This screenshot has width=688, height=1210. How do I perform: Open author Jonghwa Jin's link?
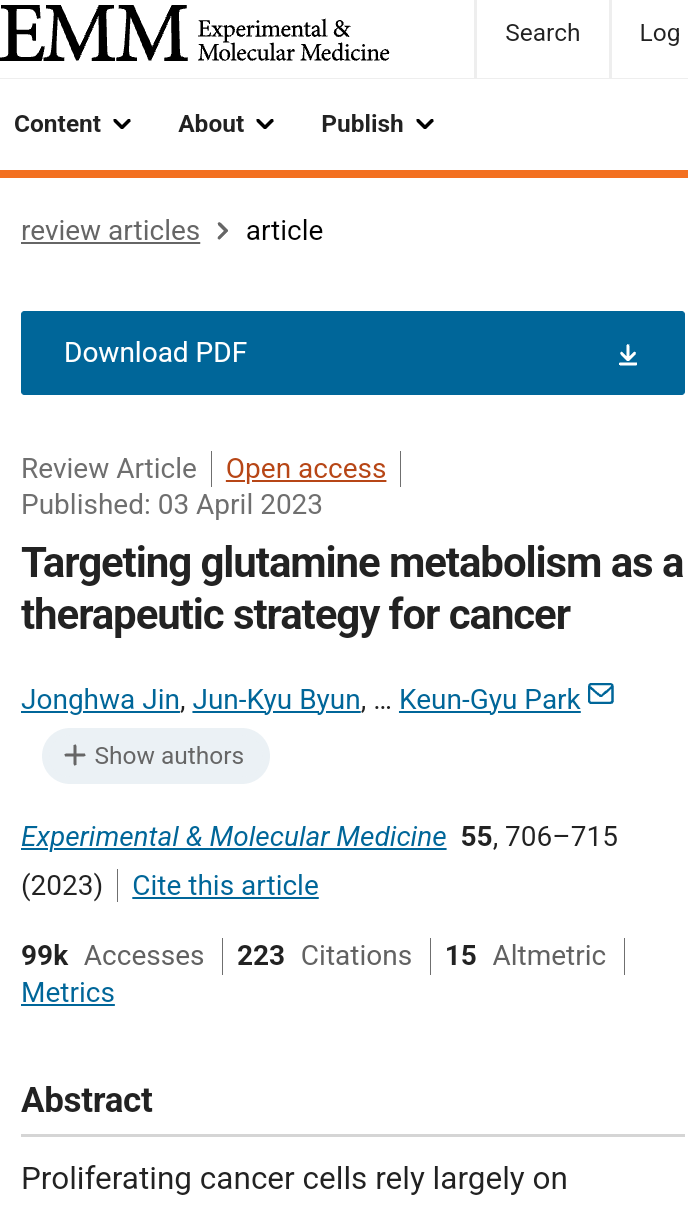click(x=100, y=700)
